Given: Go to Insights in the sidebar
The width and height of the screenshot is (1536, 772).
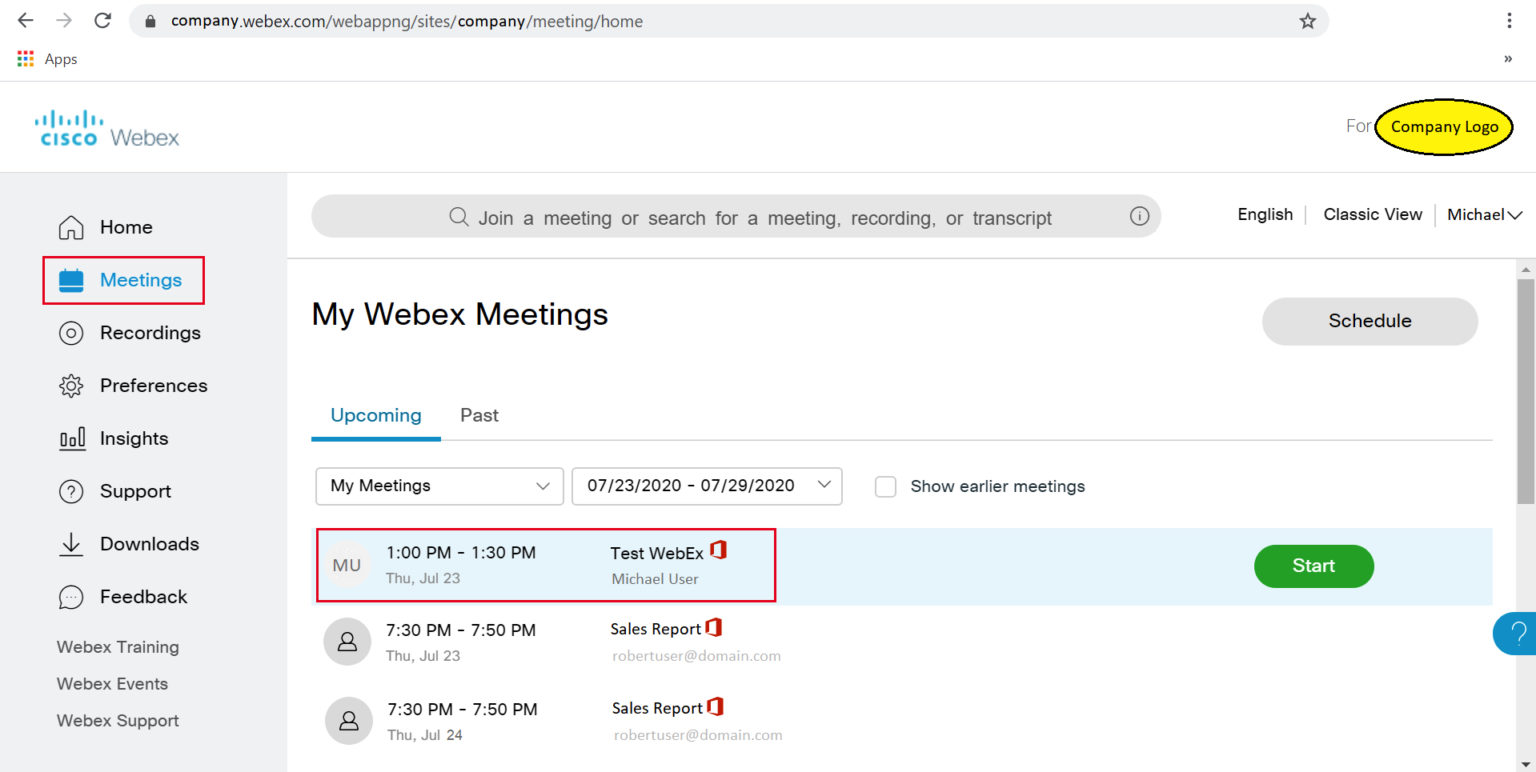Looking at the screenshot, I should (x=134, y=439).
